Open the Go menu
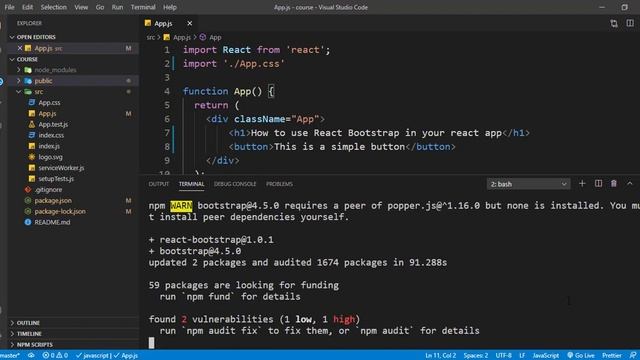640x360 pixels. (100, 7)
